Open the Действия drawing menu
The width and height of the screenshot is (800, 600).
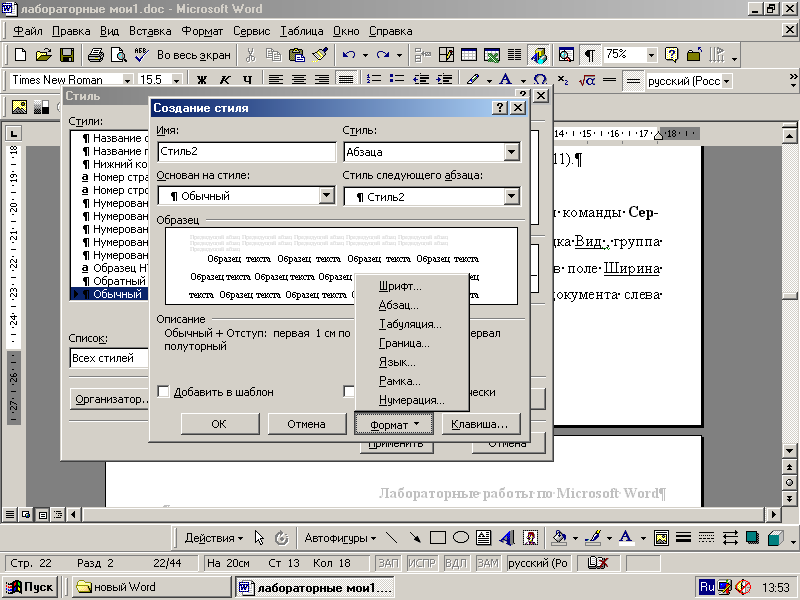click(214, 538)
